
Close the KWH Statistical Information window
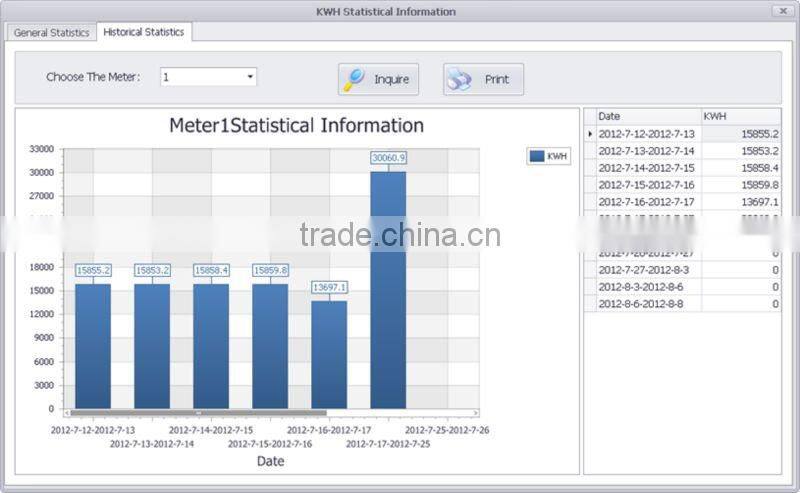781,11
